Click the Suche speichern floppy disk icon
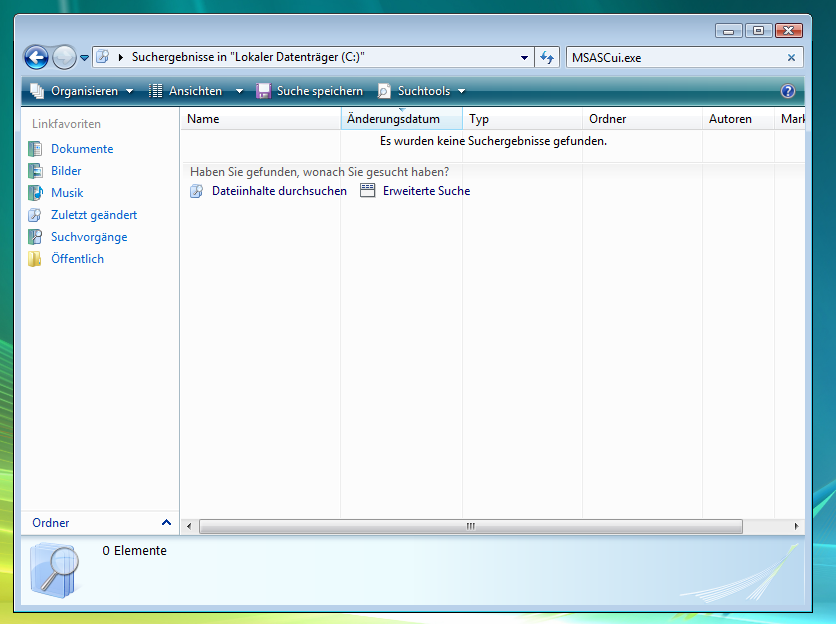The height and width of the screenshot is (624, 836). 263,91
